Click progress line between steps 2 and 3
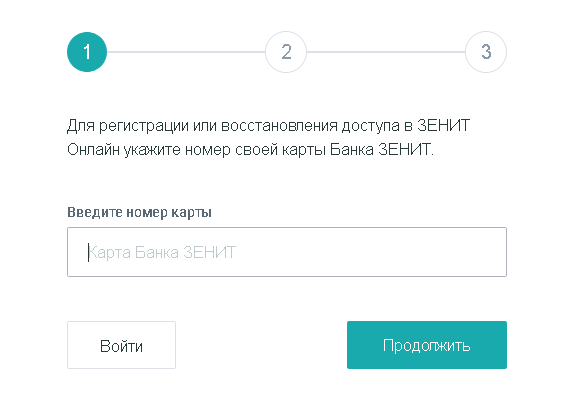The width and height of the screenshot is (579, 402). (x=386, y=52)
